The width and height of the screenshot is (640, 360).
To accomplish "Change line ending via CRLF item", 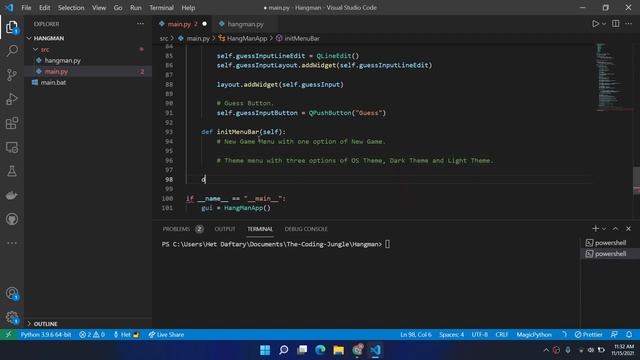I will tap(502, 335).
